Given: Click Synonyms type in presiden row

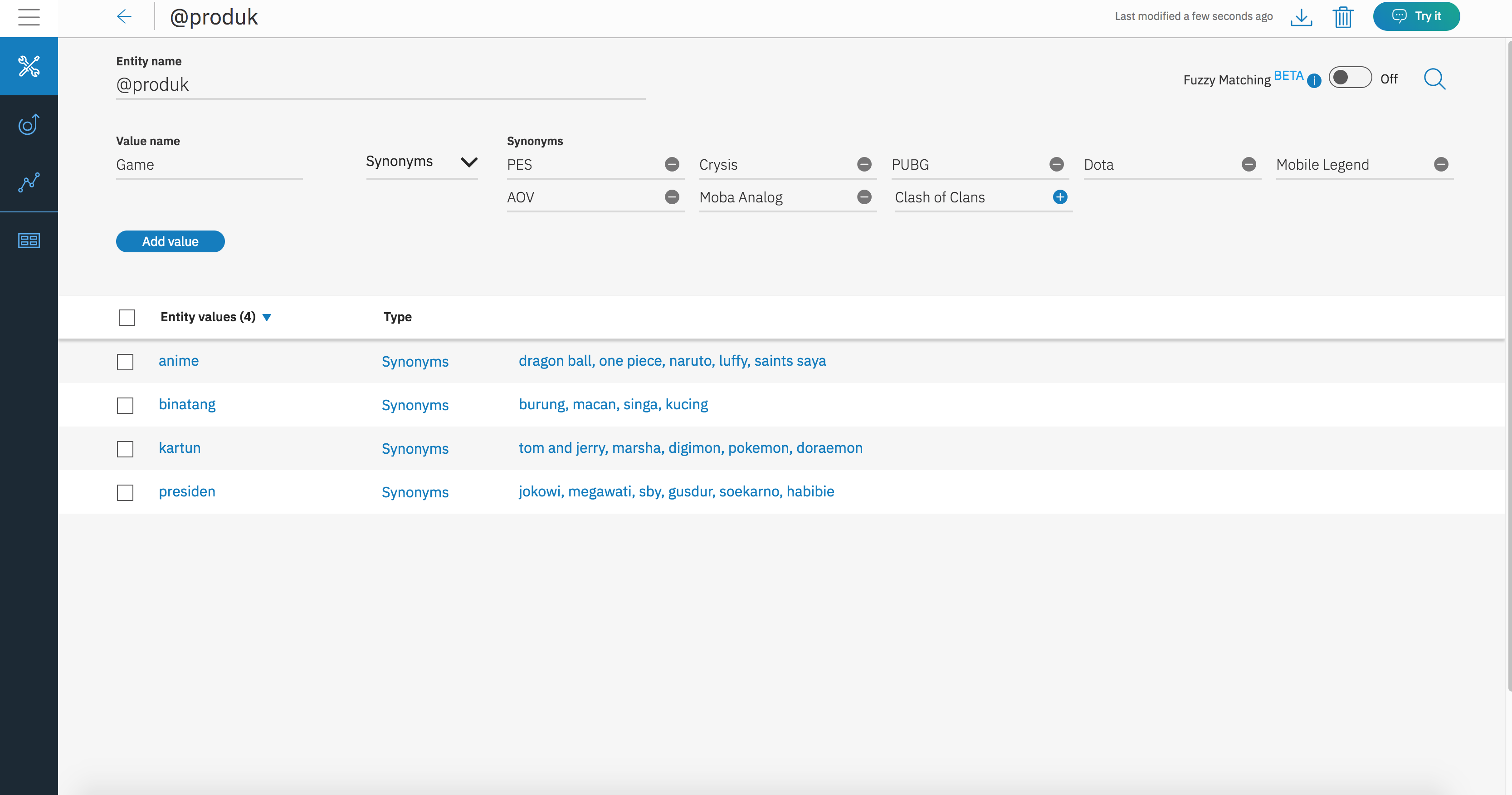Looking at the screenshot, I should 415,492.
